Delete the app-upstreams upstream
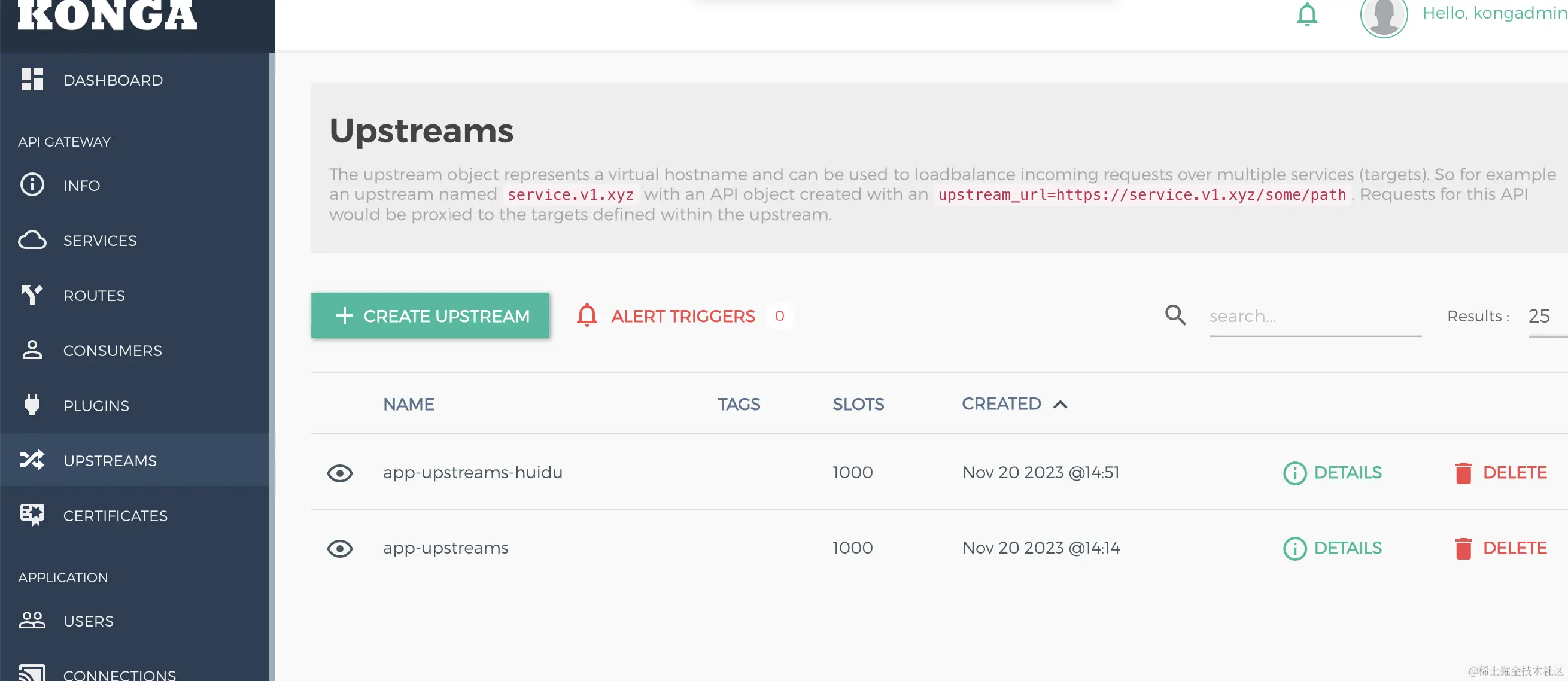 [x=1500, y=548]
